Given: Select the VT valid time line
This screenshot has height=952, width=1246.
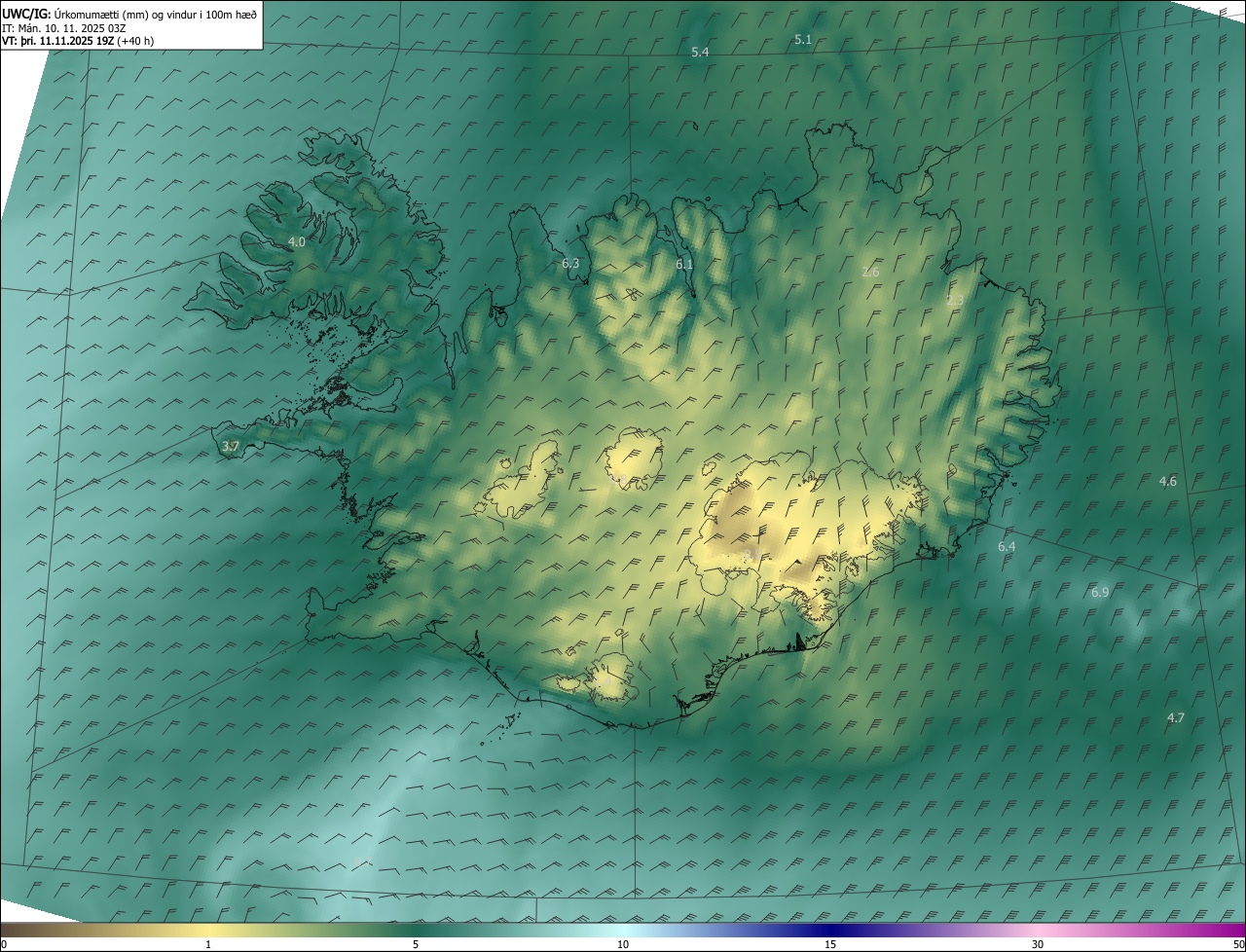Looking at the screenshot, I should 78,41.
